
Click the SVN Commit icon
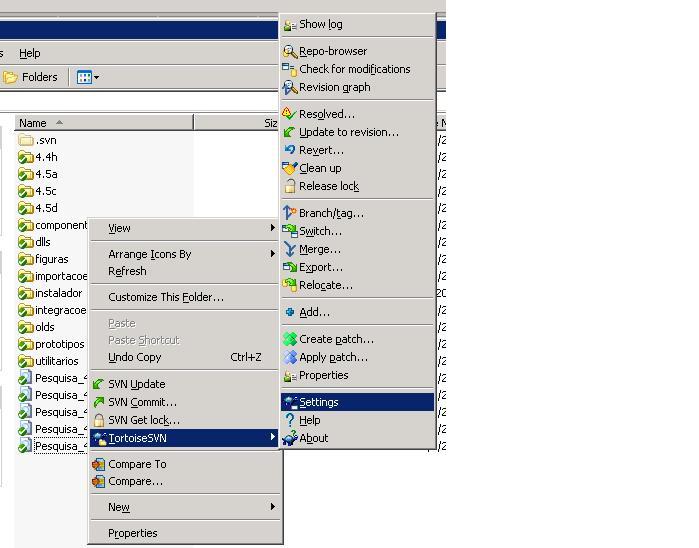[x=99, y=402]
